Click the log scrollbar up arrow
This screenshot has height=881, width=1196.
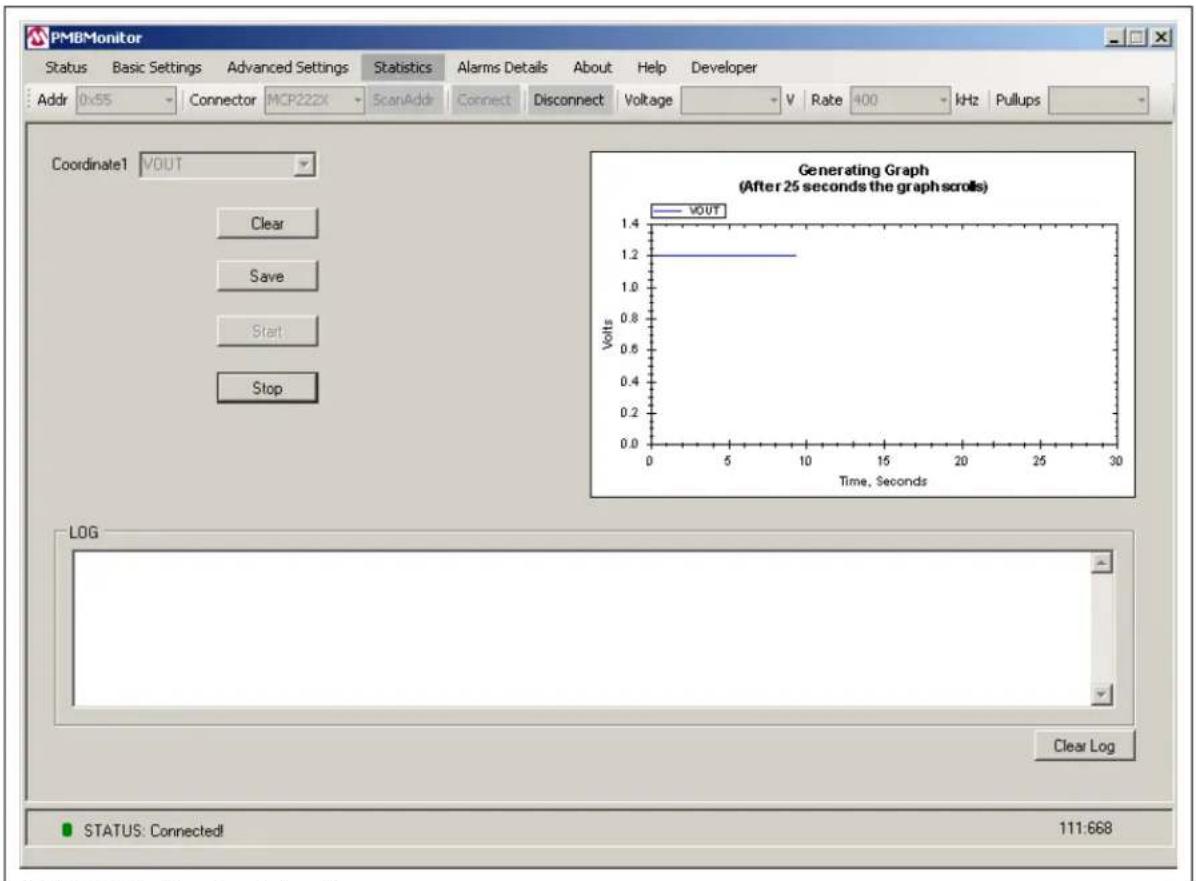pyautogui.click(x=1101, y=563)
